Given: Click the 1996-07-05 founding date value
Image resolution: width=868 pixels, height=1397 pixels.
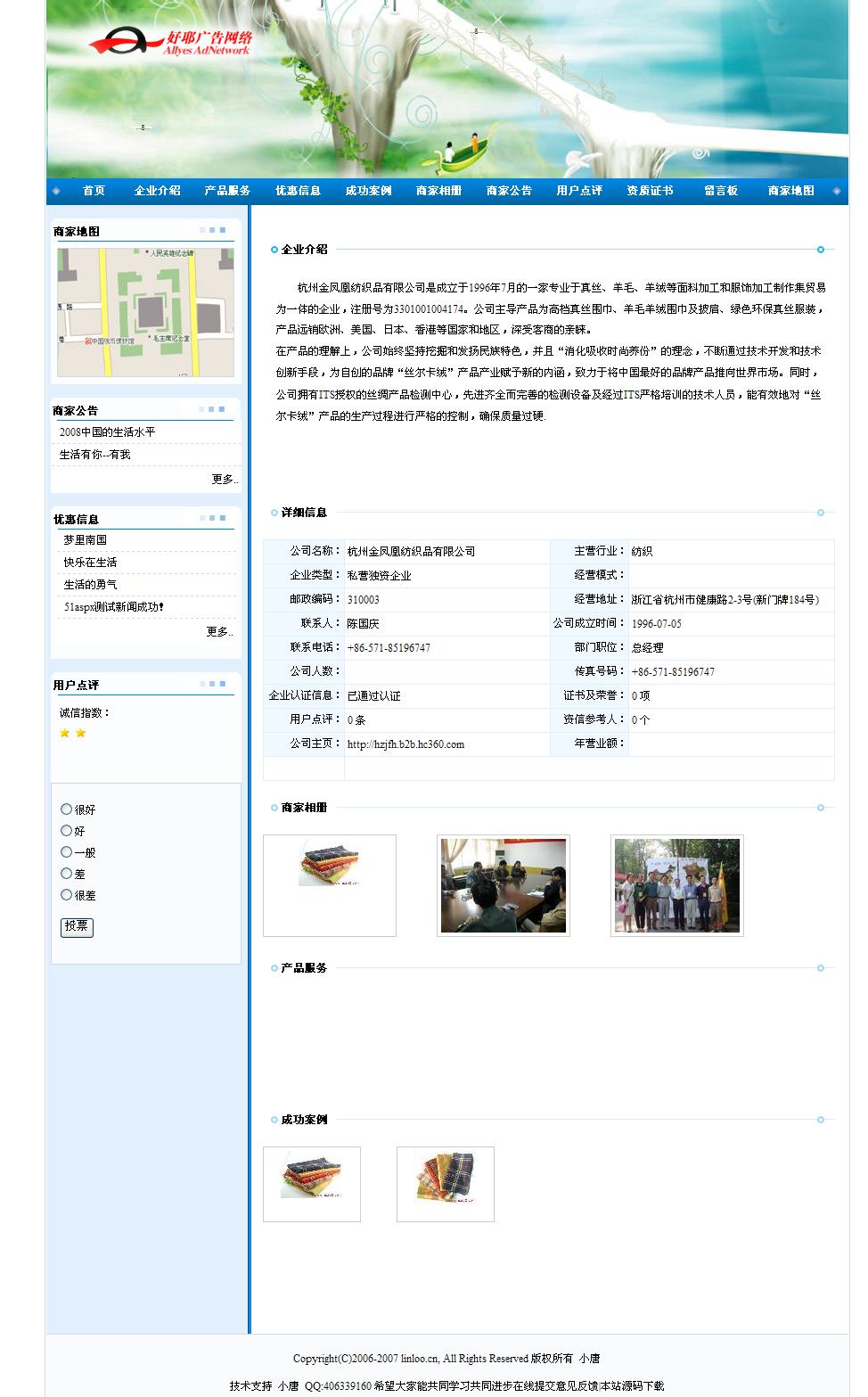Looking at the screenshot, I should click(x=657, y=624).
